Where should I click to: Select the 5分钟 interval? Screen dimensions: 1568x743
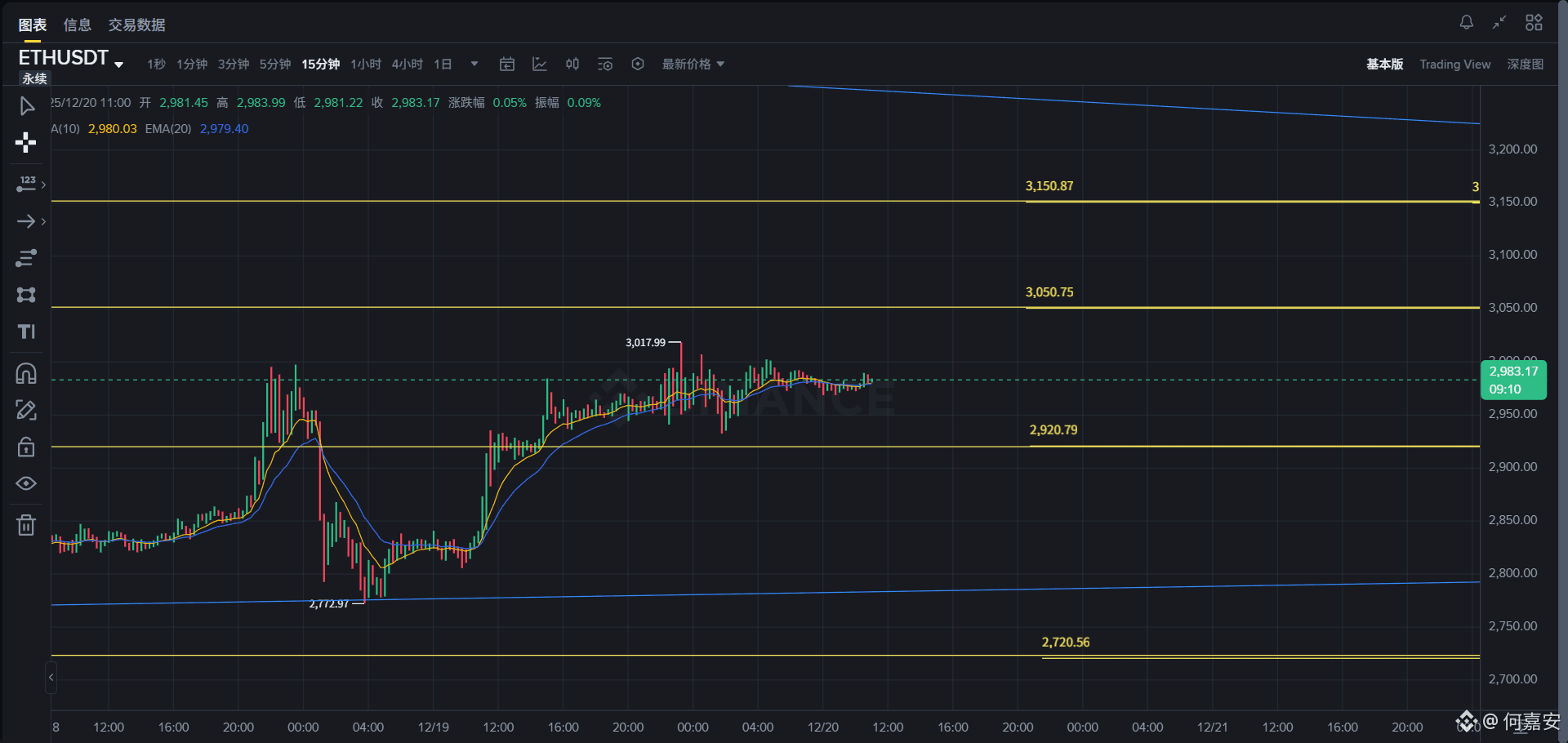coord(275,64)
